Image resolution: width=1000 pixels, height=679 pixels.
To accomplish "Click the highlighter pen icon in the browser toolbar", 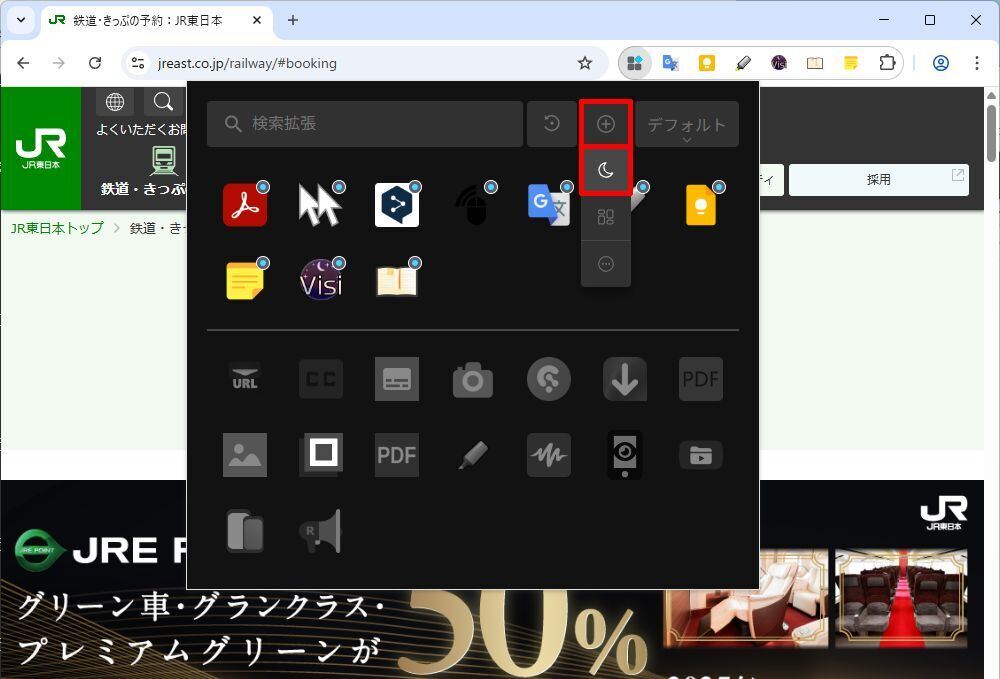I will click(742, 63).
